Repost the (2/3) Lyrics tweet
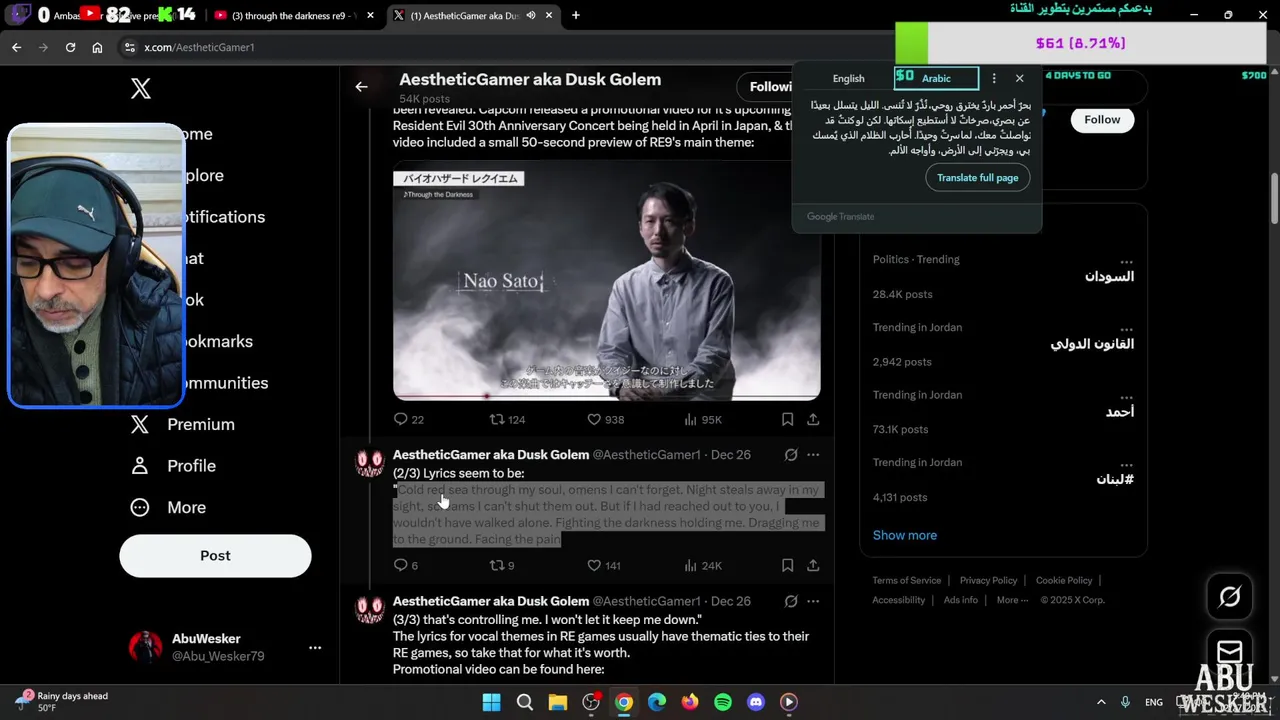1280x720 pixels. (x=496, y=565)
